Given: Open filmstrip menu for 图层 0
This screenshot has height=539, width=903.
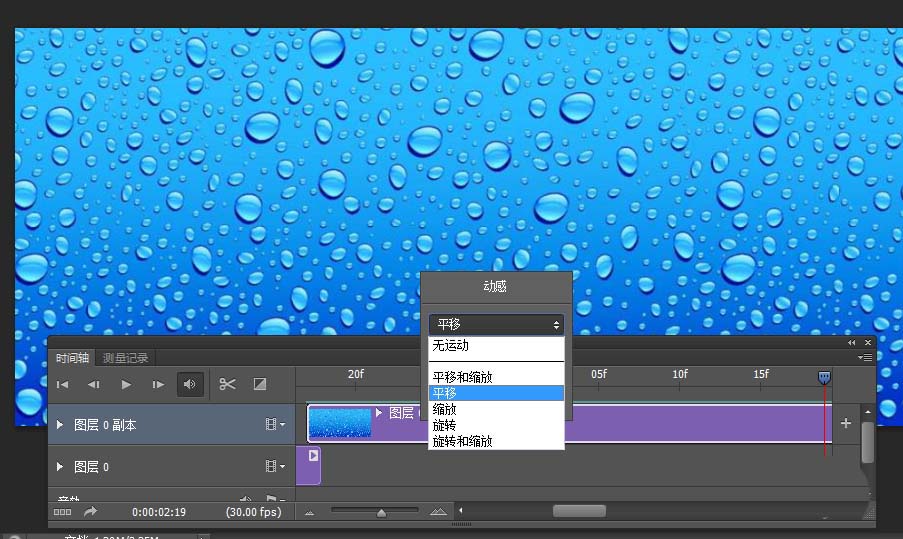Looking at the screenshot, I should pos(275,466).
